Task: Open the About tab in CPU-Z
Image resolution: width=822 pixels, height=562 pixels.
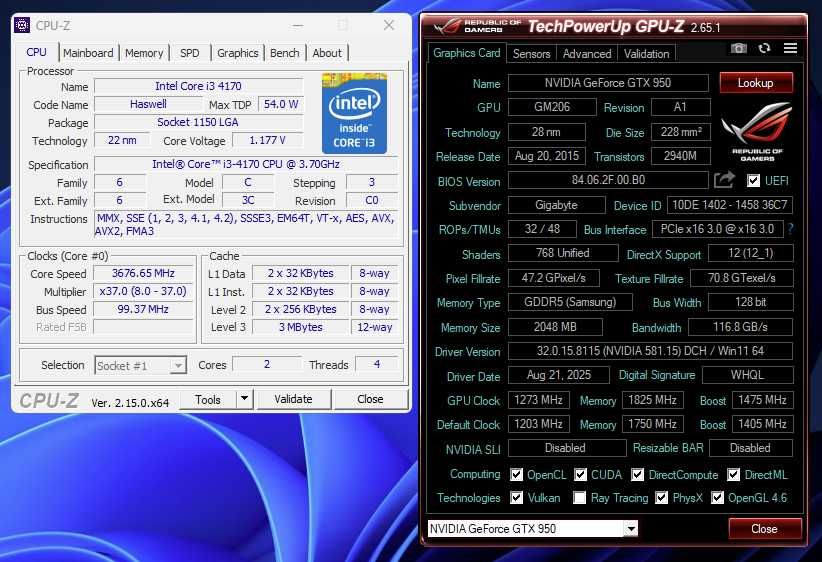Action: click(x=327, y=53)
